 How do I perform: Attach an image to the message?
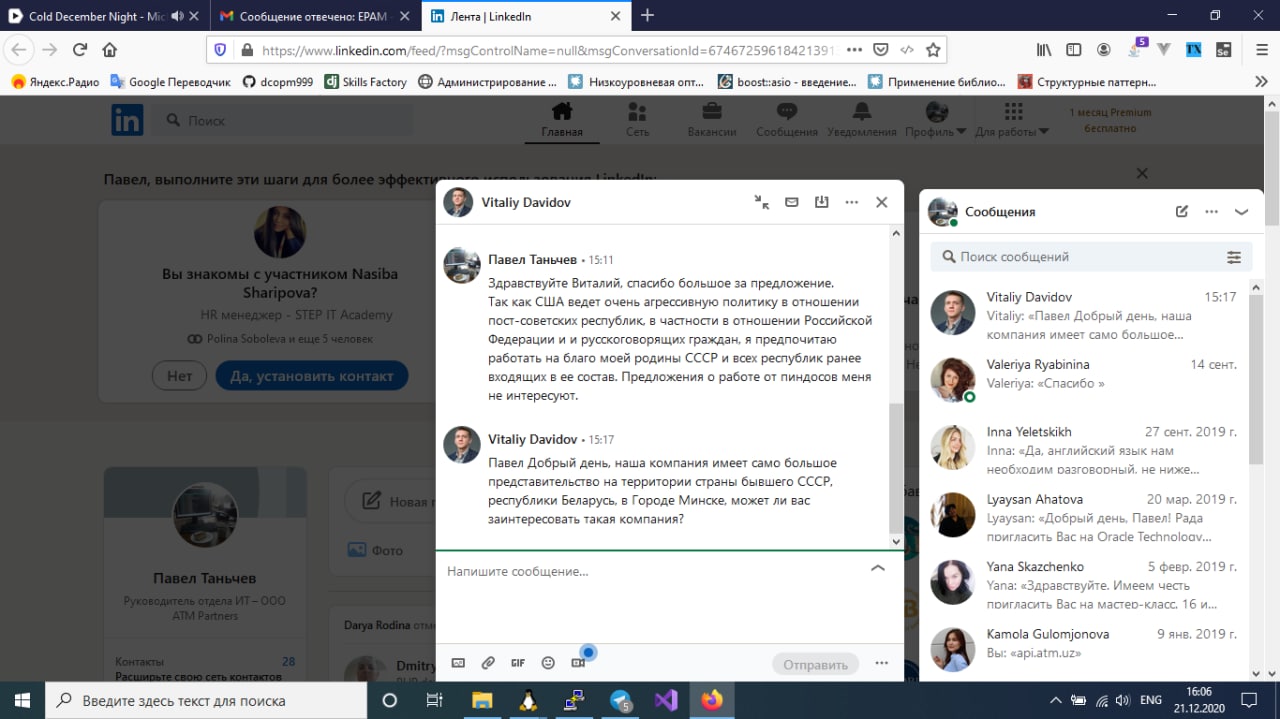click(459, 663)
